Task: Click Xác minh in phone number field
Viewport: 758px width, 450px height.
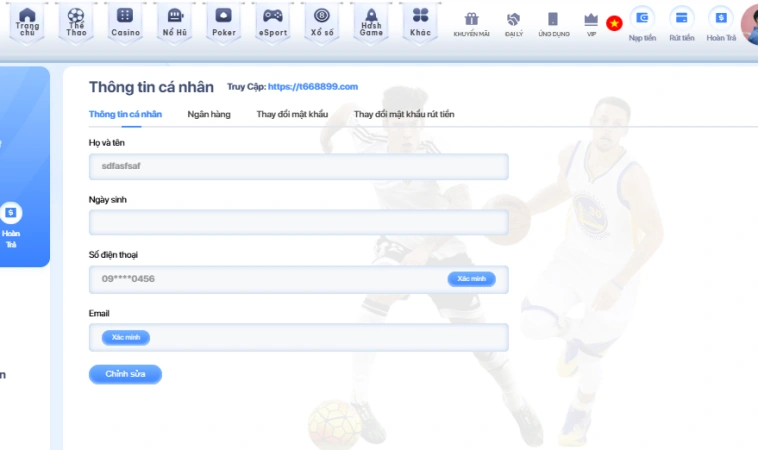Action: tap(471, 279)
